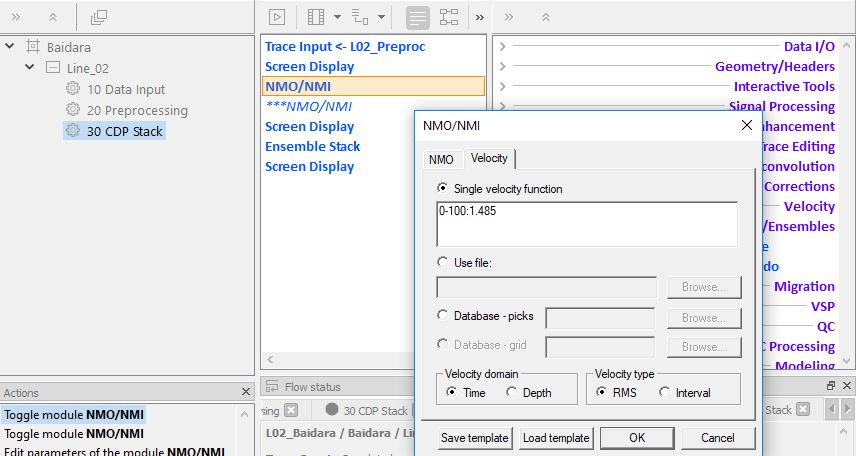857x456 pixels.
Task: Switch to the NMO tab
Action: click(441, 159)
